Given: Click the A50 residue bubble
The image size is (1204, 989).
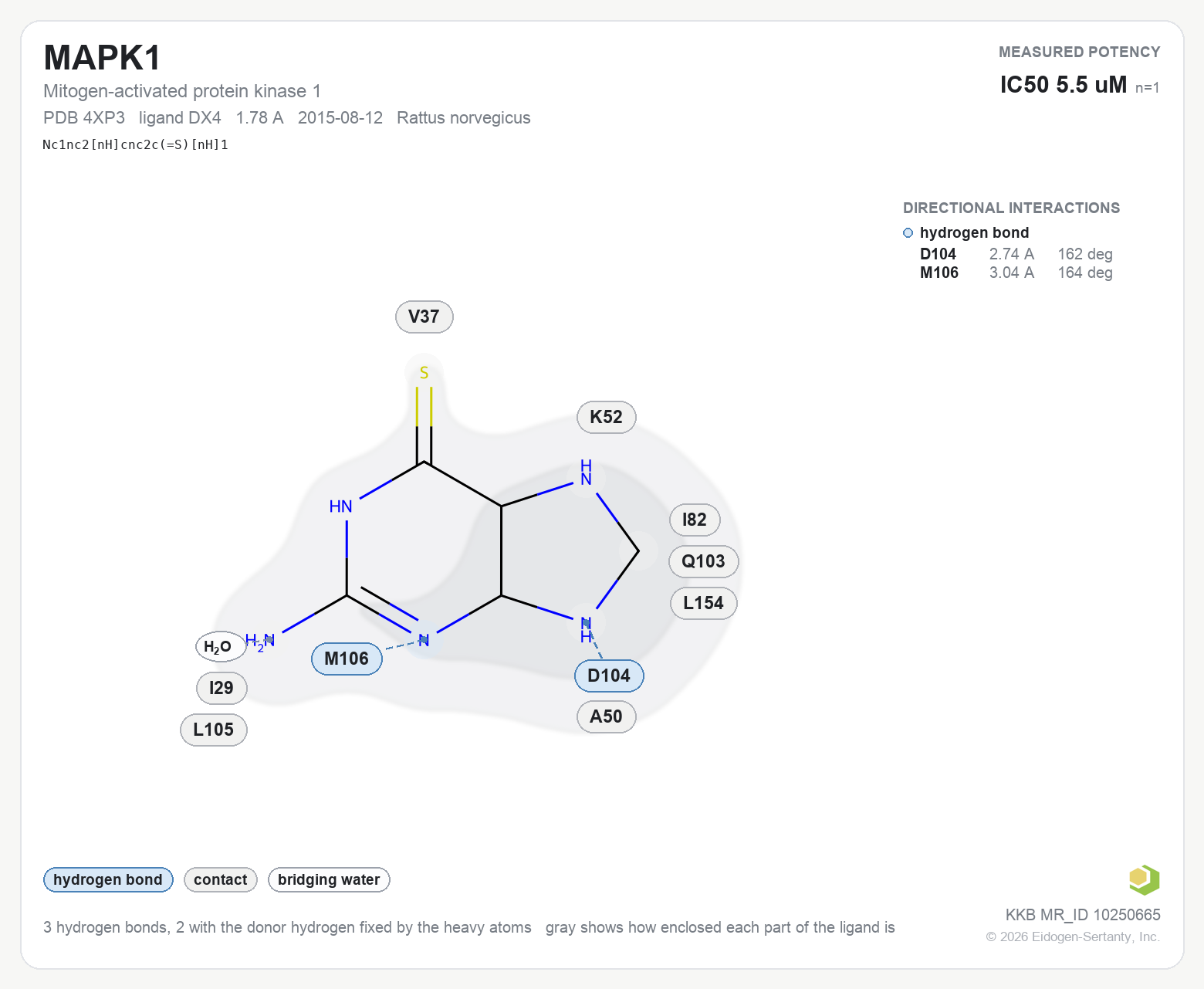Looking at the screenshot, I should (x=606, y=716).
